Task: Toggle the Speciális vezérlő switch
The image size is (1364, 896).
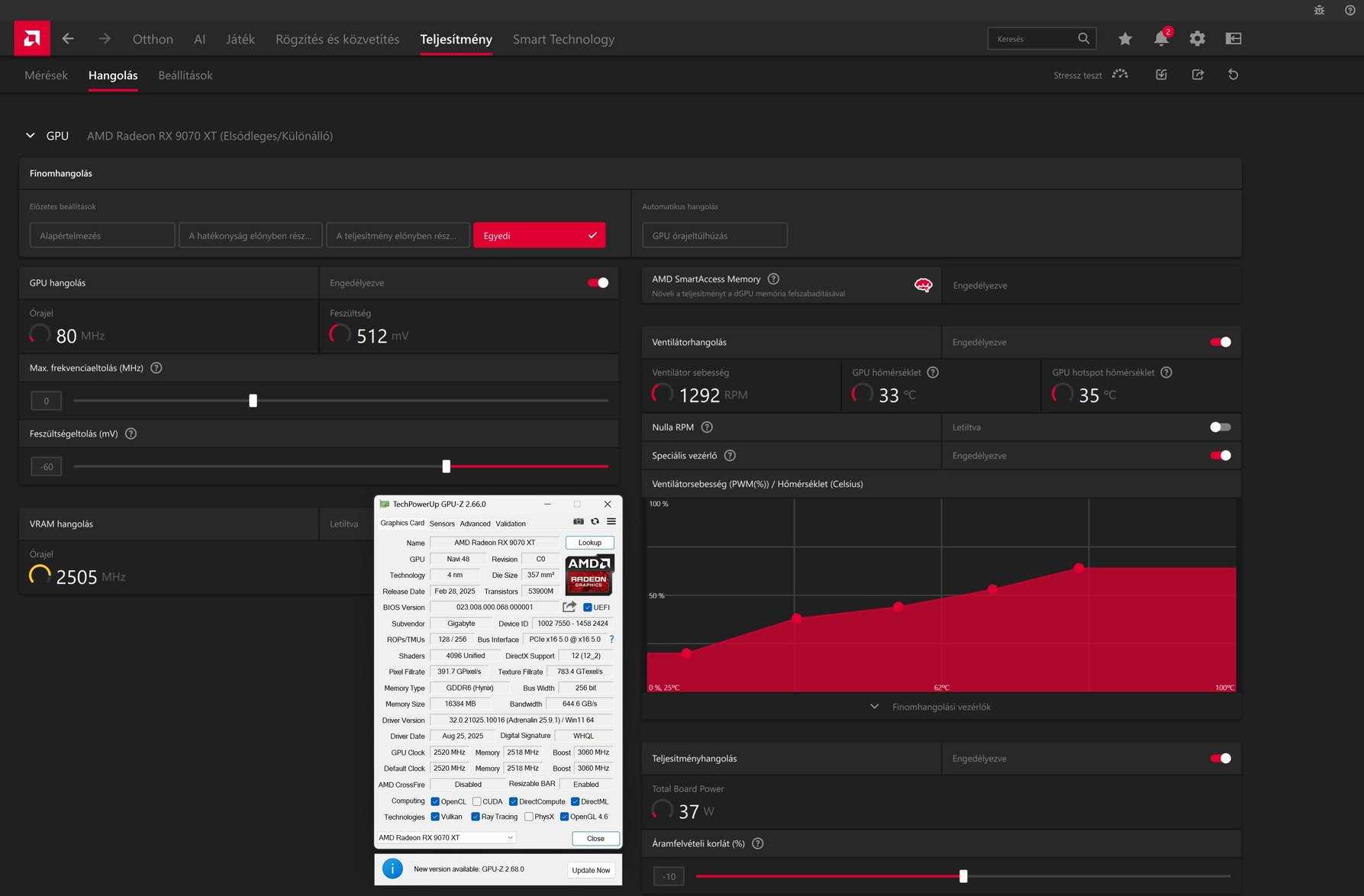Action: [x=1221, y=456]
